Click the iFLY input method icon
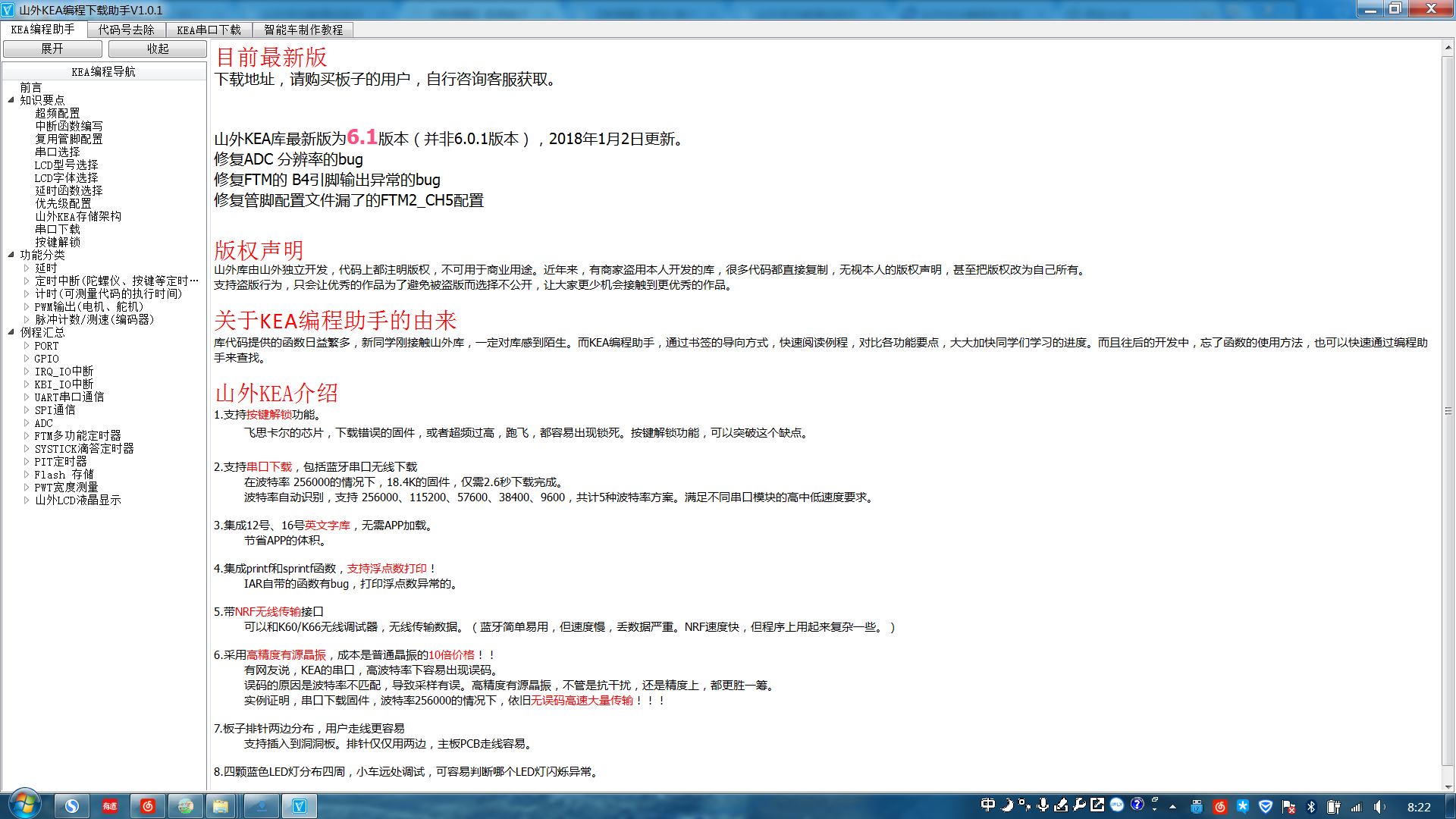The image size is (1456, 819). [x=1117, y=805]
